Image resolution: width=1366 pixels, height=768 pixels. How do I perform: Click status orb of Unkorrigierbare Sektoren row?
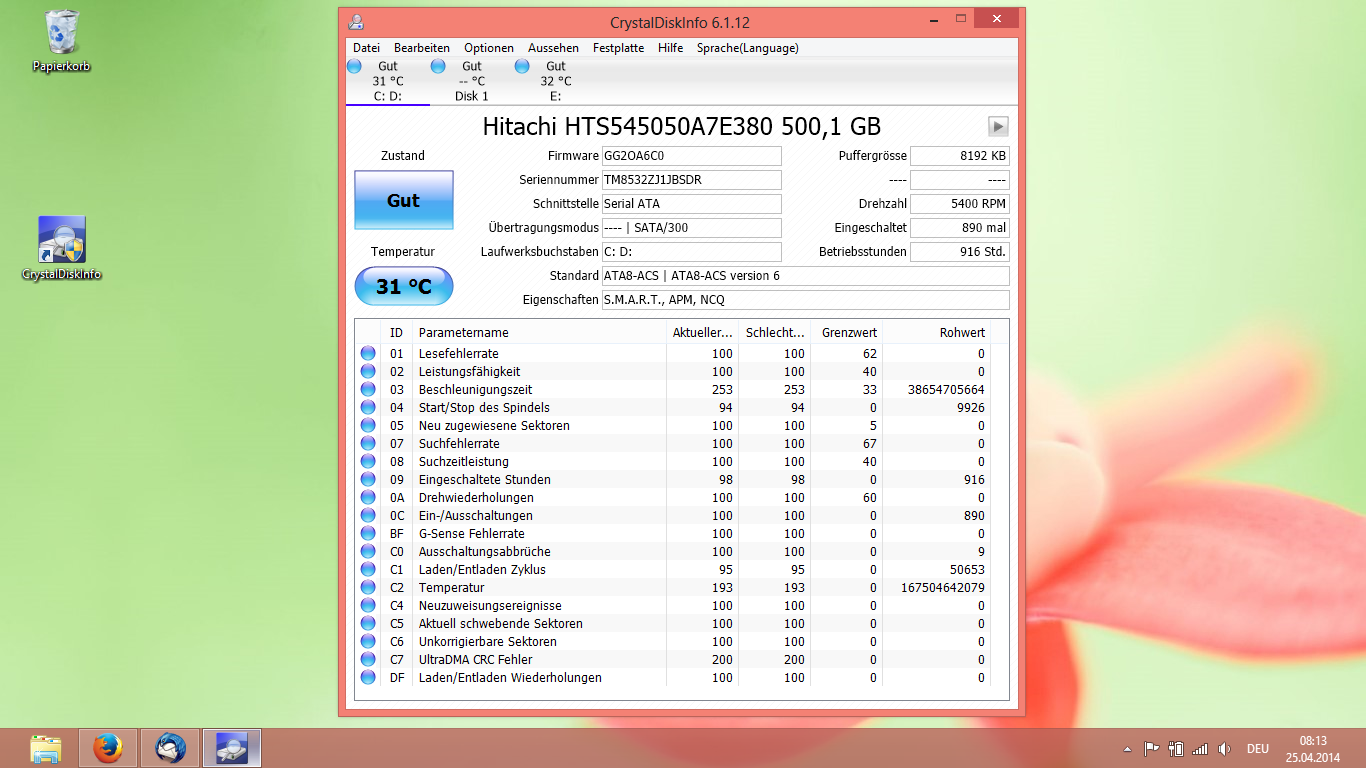(368, 641)
